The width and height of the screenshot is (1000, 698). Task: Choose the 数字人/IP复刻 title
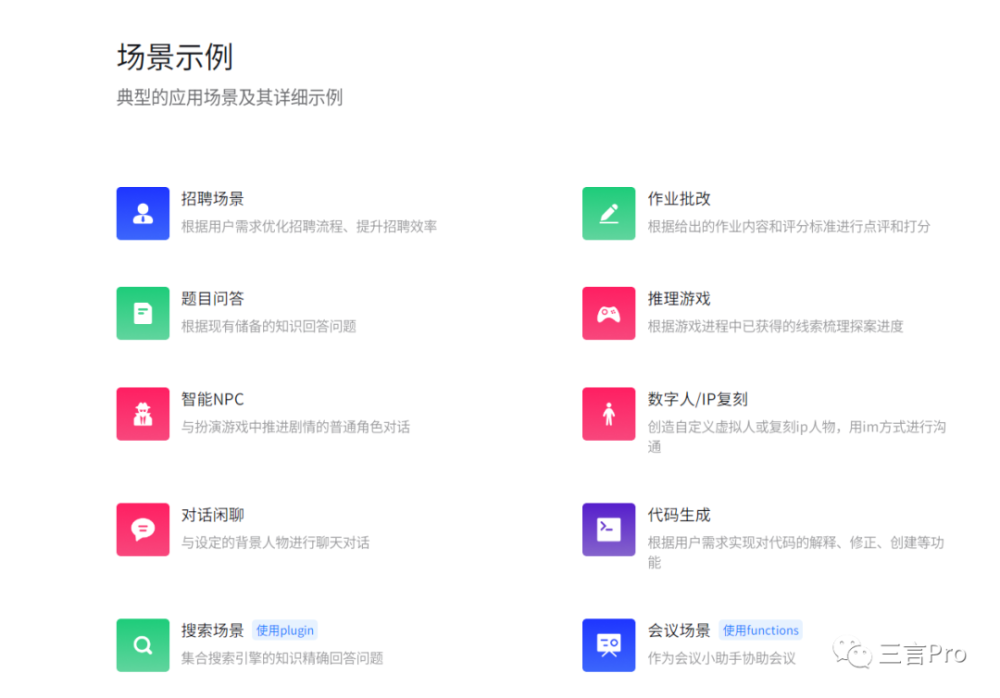pyautogui.click(x=698, y=399)
